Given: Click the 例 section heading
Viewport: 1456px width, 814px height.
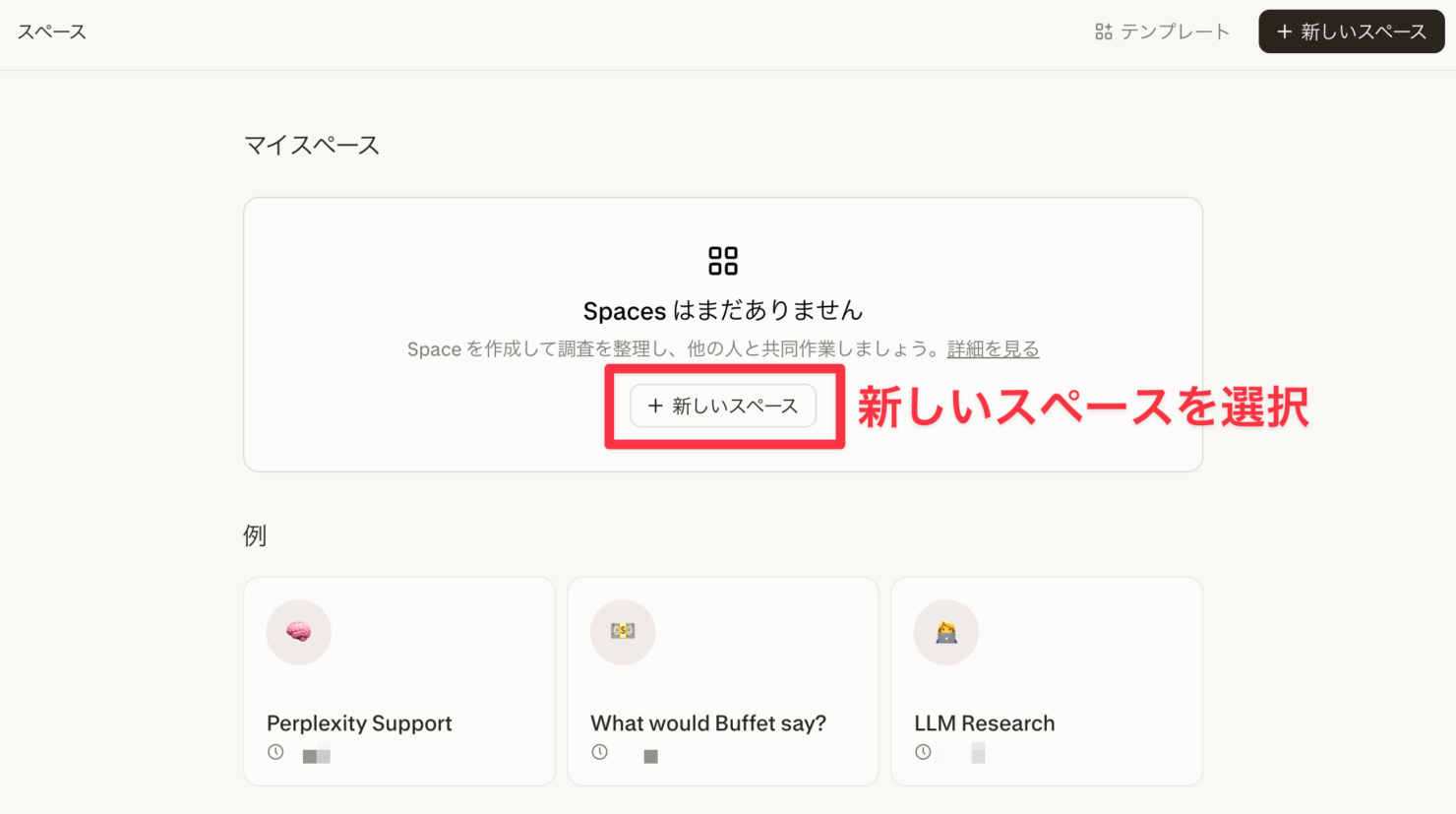Looking at the screenshot, I should coord(254,534).
